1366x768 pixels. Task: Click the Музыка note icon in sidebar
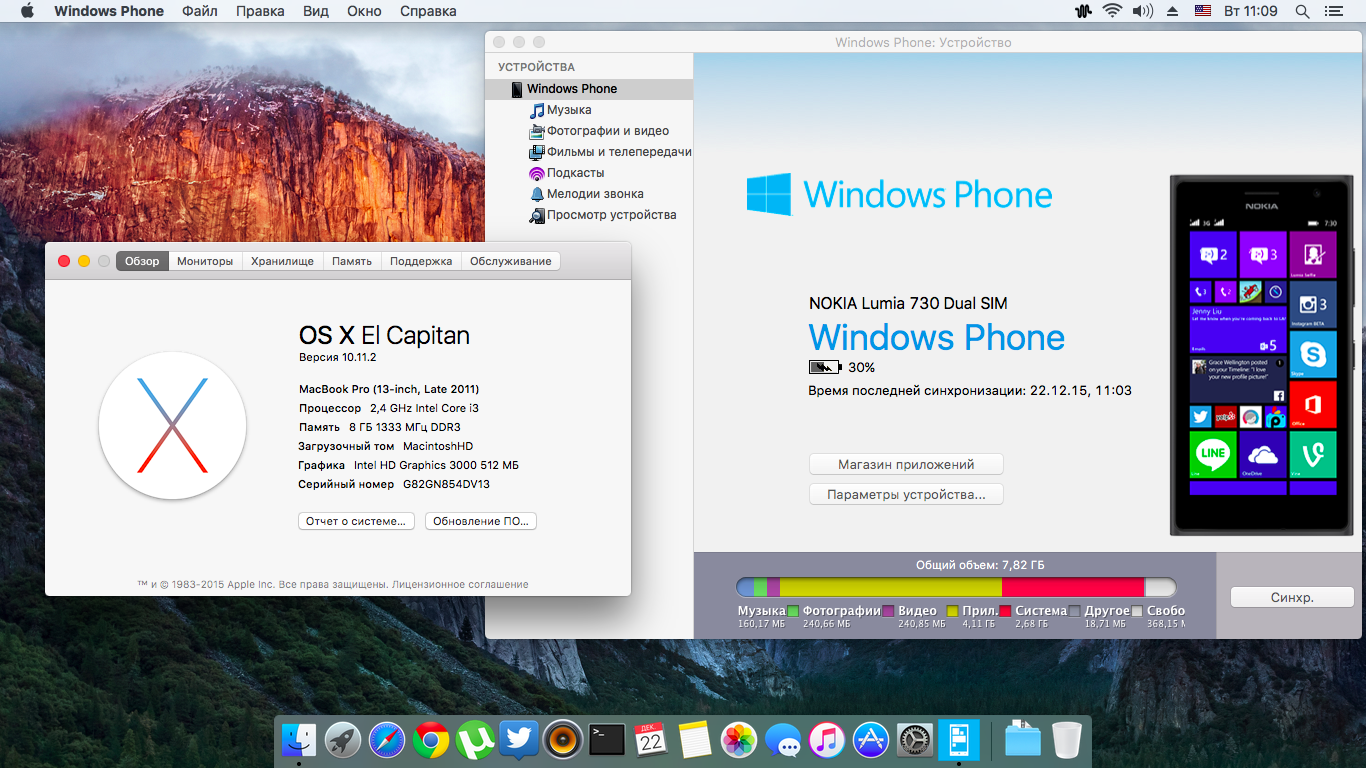point(537,110)
